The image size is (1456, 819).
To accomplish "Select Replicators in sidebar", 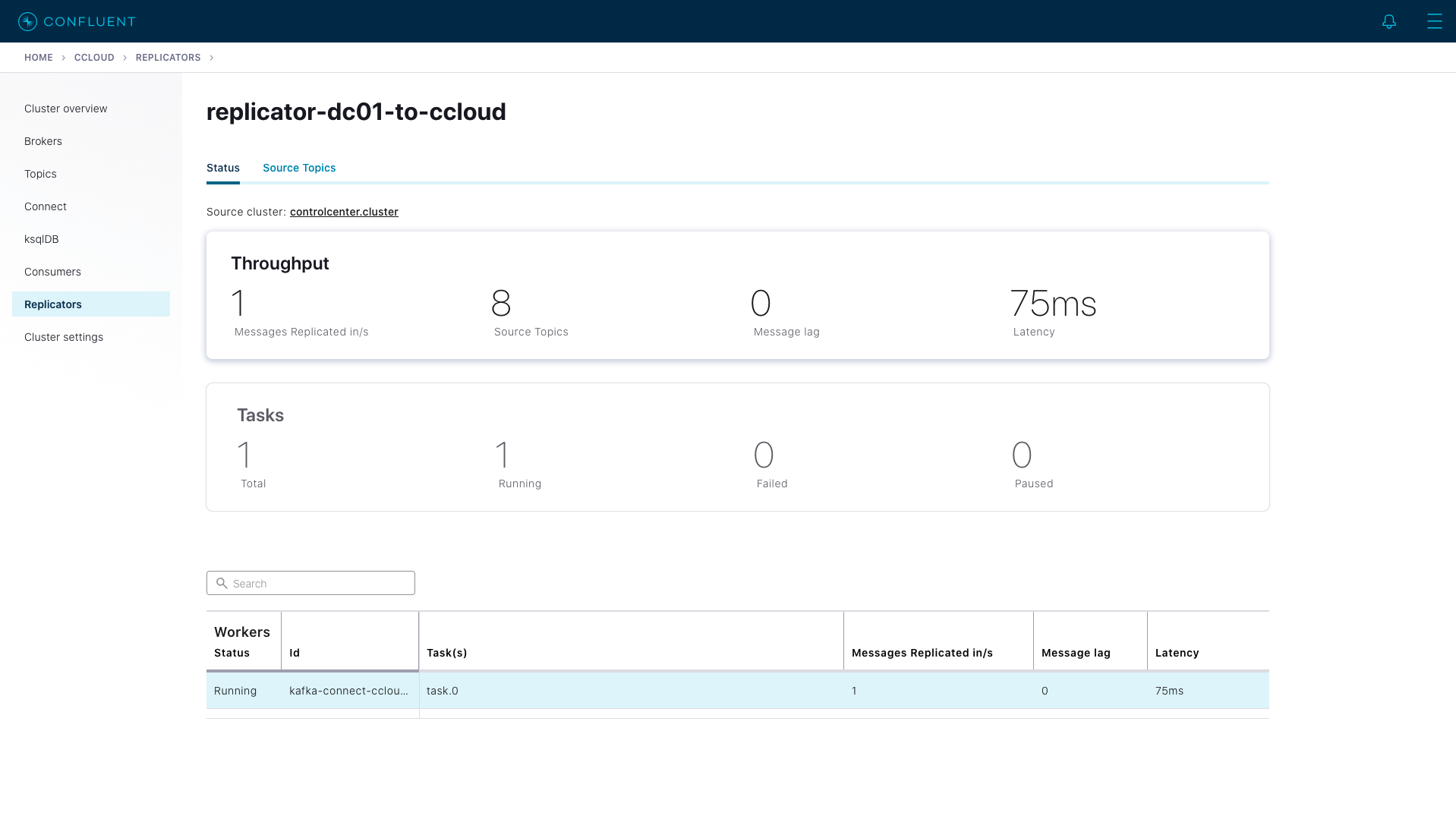I will [91, 304].
